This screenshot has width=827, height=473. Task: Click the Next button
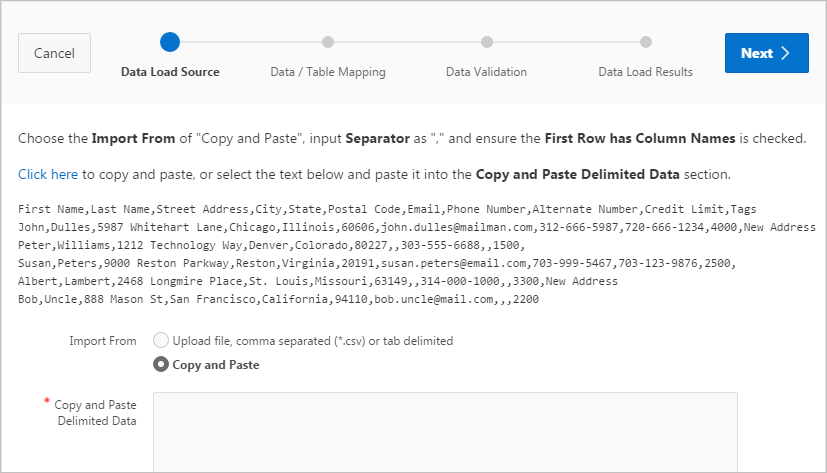[x=765, y=53]
